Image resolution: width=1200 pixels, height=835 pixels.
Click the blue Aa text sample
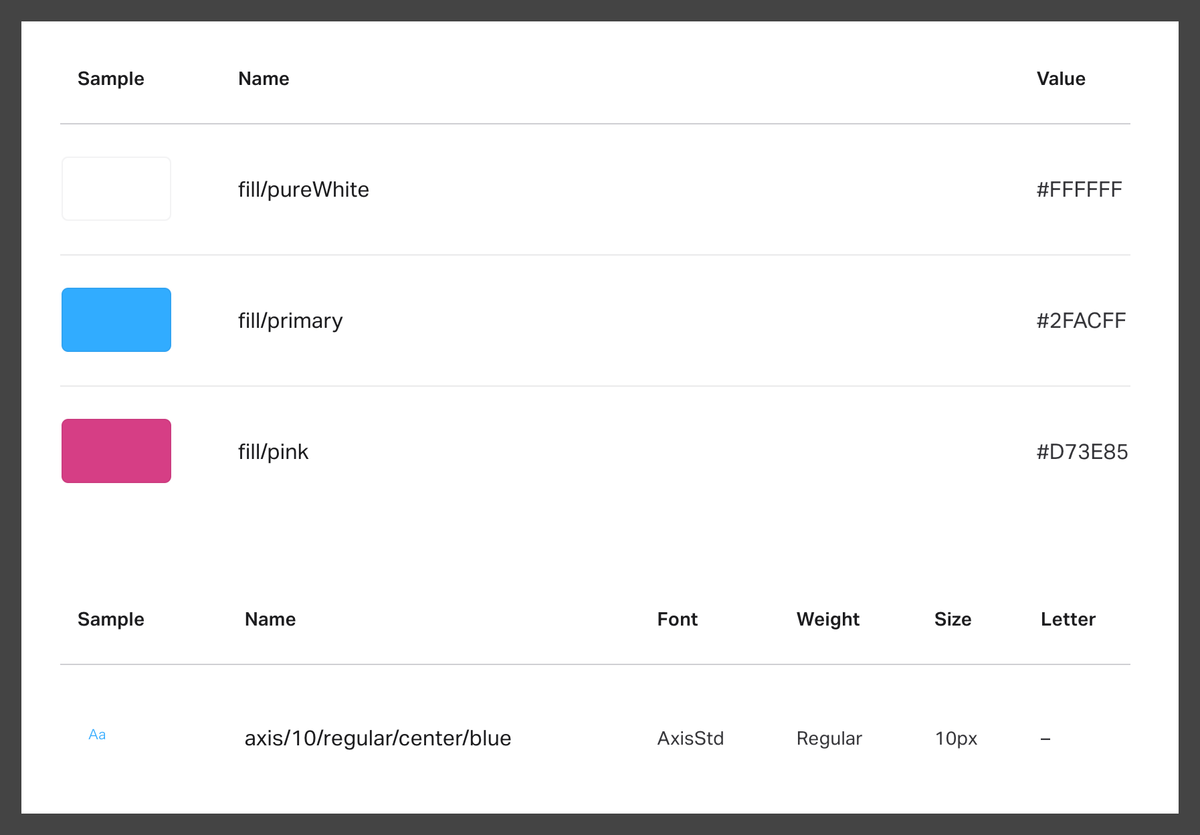(x=97, y=735)
